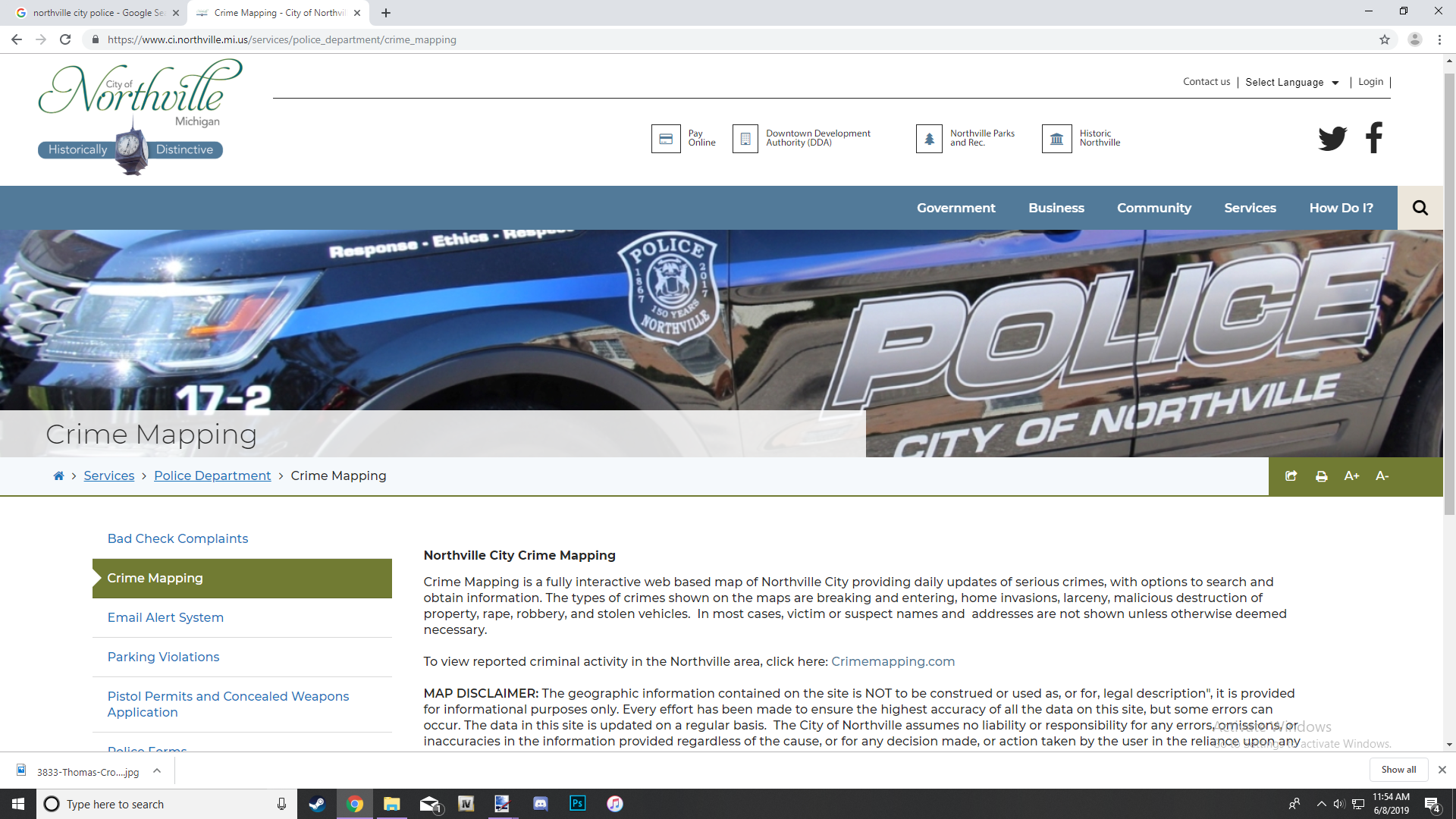1456x819 pixels.
Task: Click the print page icon
Action: 1321,476
